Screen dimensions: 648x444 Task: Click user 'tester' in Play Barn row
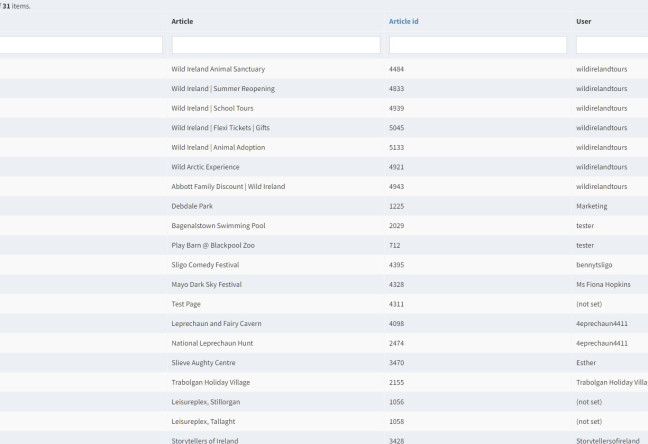585,245
